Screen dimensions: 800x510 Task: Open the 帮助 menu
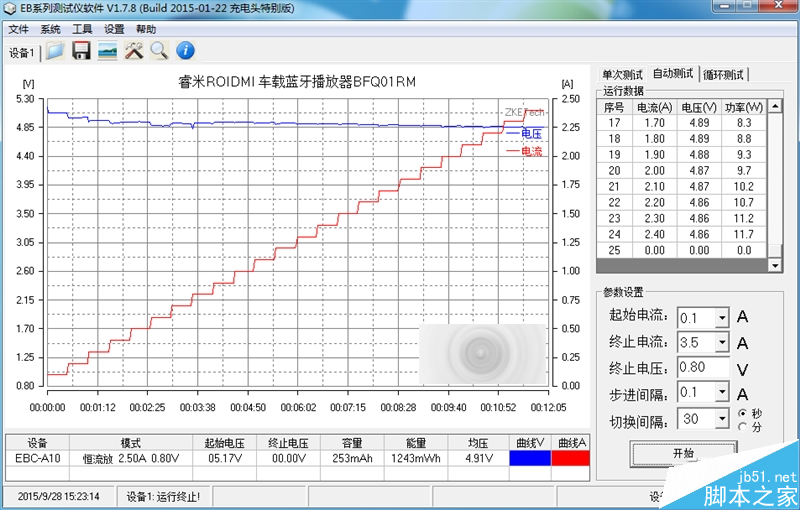click(x=146, y=29)
